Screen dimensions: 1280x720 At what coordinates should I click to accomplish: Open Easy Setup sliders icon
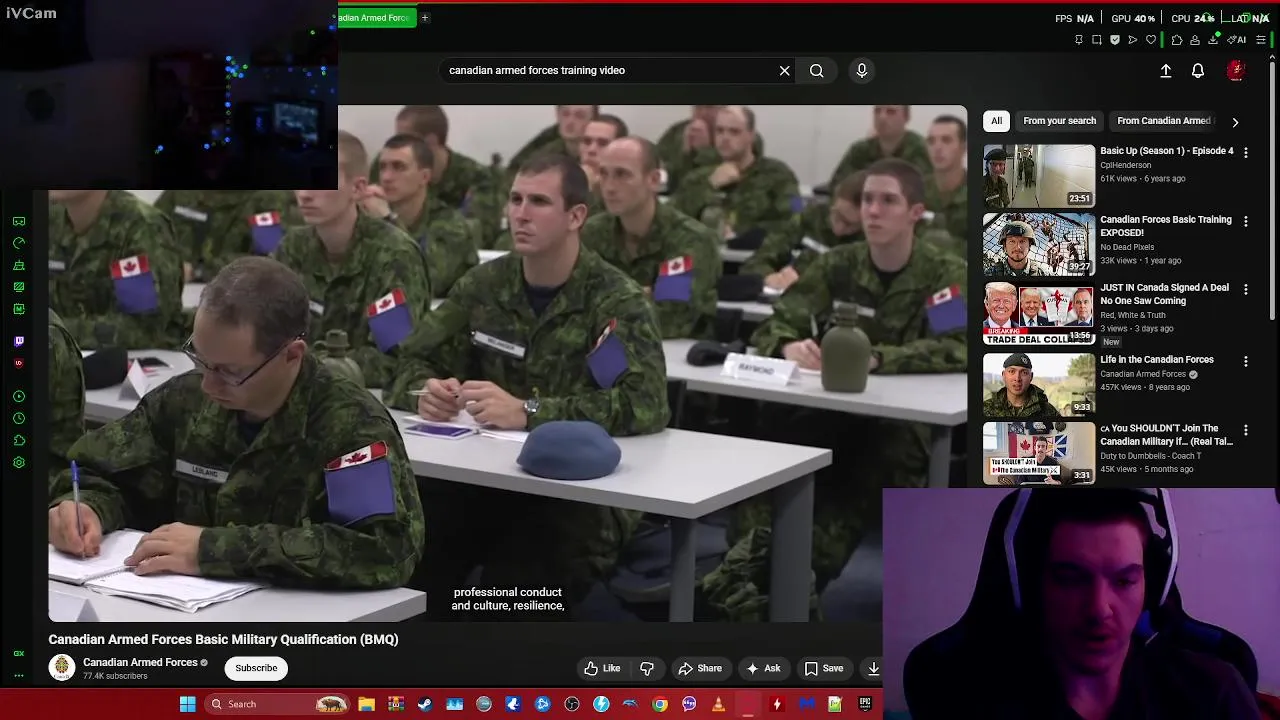pos(1261,40)
